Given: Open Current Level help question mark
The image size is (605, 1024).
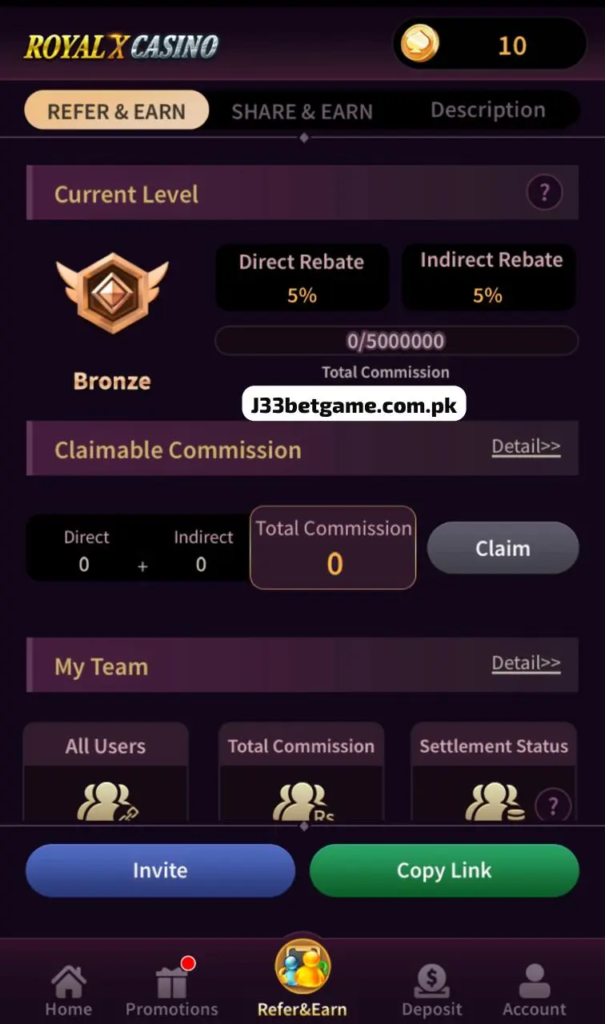Looking at the screenshot, I should (544, 193).
